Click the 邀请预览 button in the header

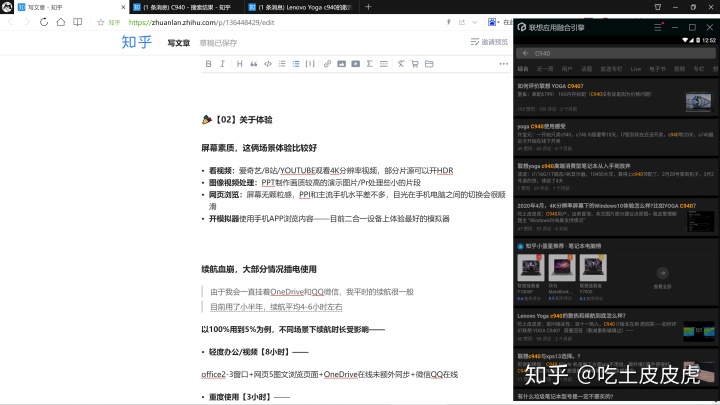(489, 42)
